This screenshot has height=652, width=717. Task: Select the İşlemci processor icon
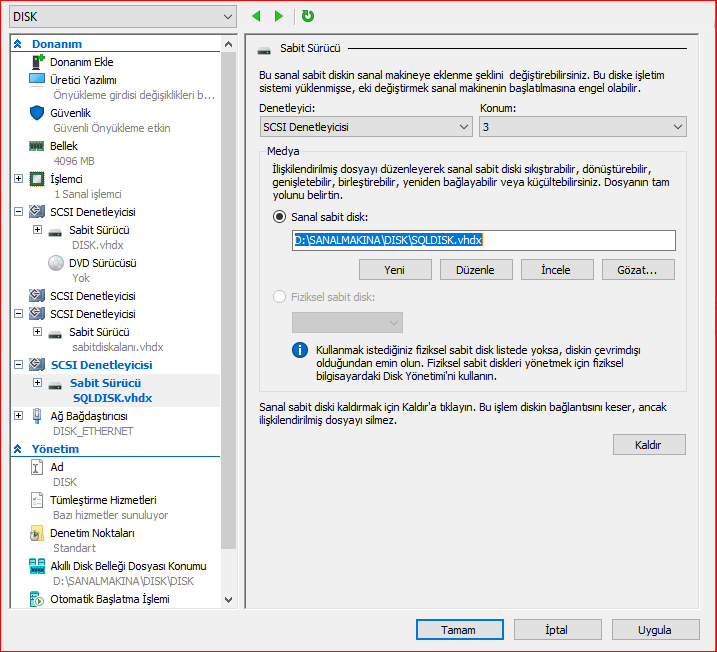click(x=37, y=179)
